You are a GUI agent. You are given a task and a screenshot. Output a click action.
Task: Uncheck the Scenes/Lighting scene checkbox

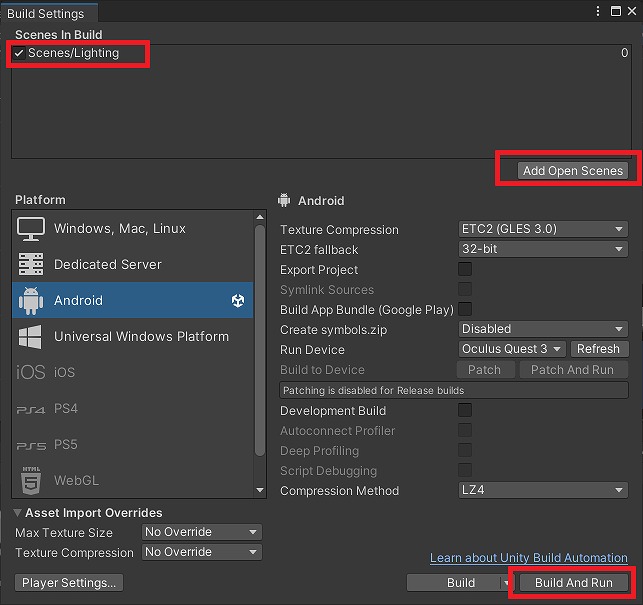(19, 53)
